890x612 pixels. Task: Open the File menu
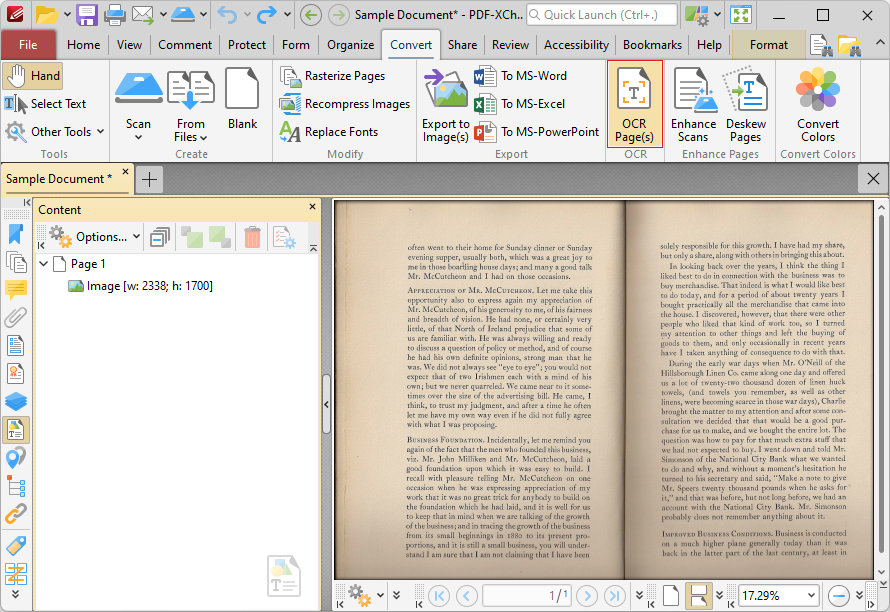[x=28, y=45]
